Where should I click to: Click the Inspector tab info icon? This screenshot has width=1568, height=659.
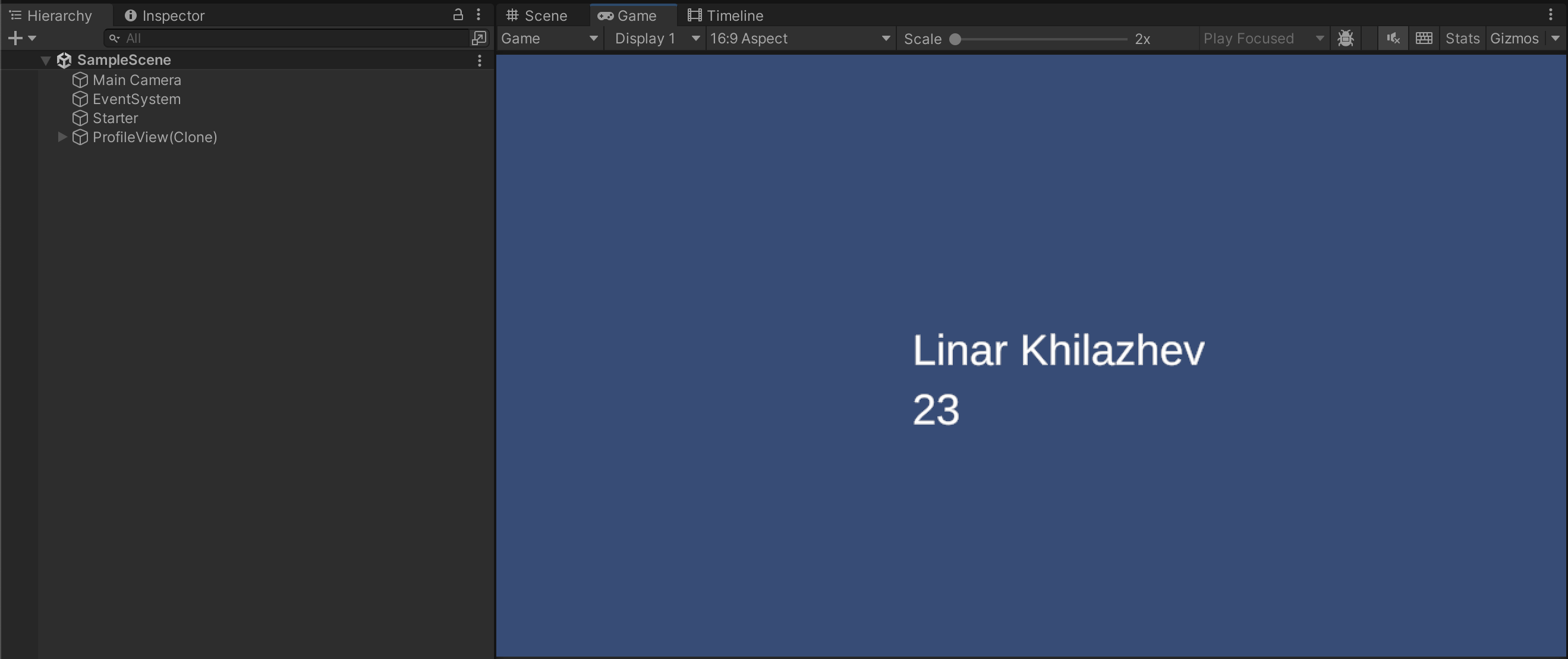130,15
